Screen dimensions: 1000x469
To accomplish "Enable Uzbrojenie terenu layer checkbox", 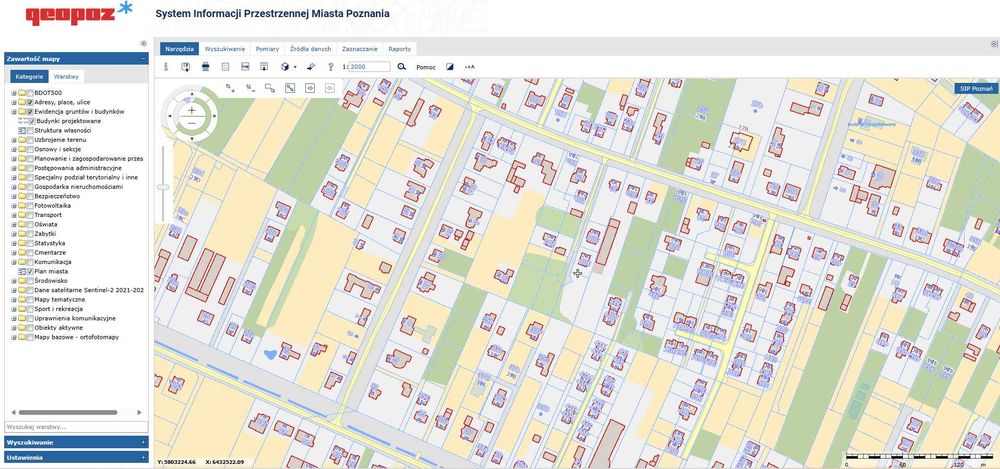I will 30,140.
